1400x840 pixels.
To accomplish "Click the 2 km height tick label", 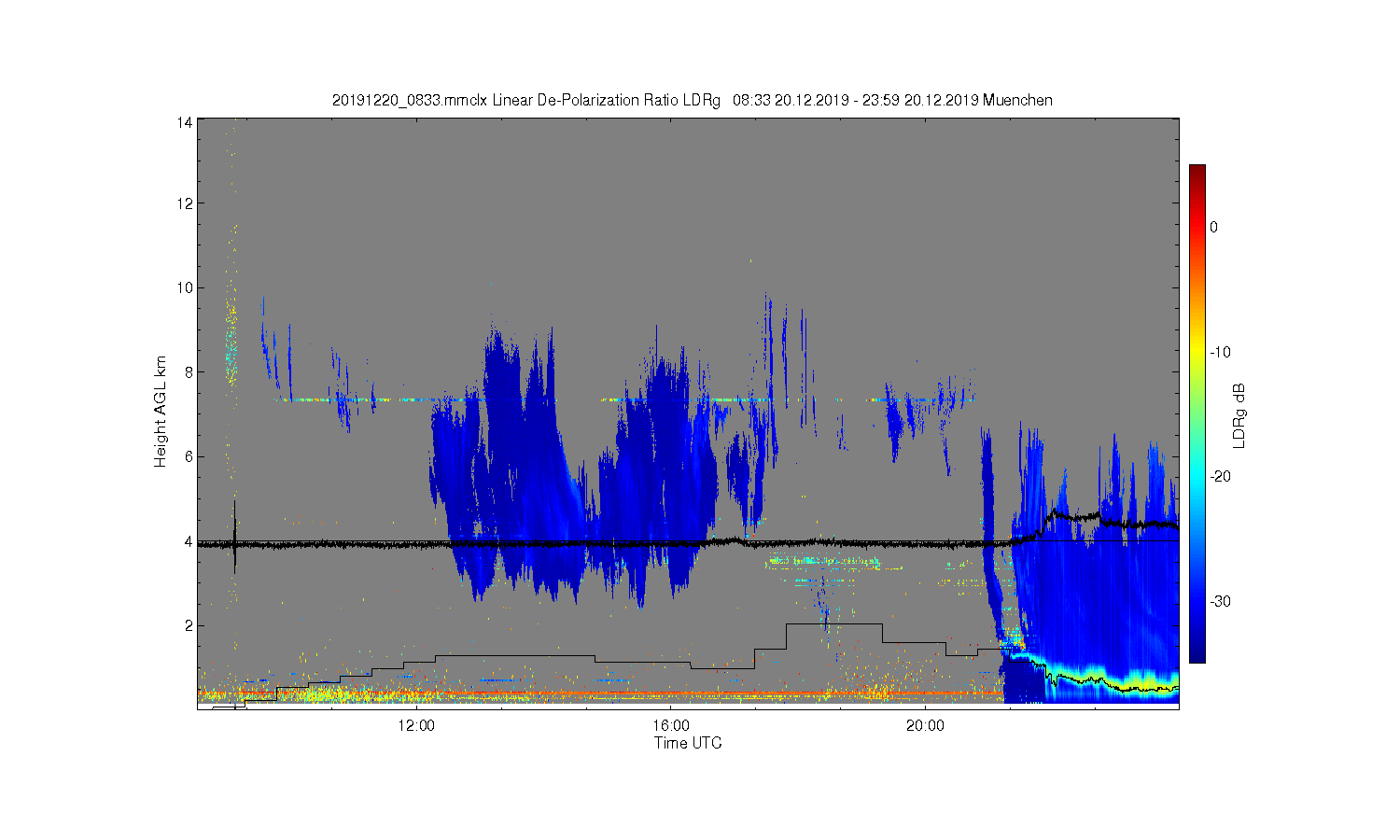I will tap(188, 625).
